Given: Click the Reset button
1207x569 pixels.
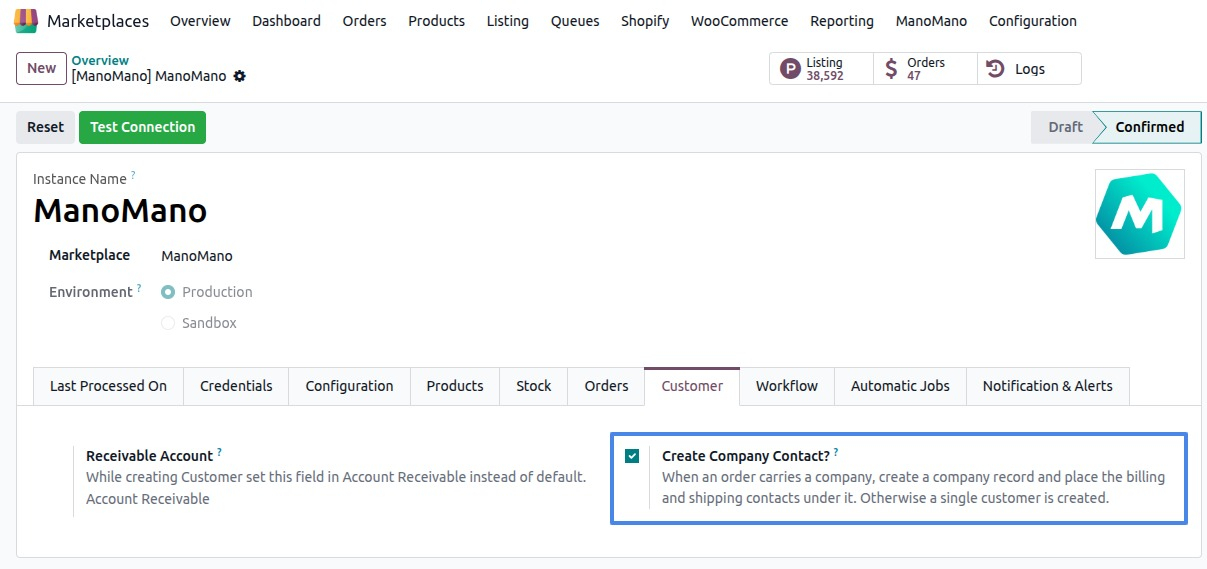Looking at the screenshot, I should point(45,127).
